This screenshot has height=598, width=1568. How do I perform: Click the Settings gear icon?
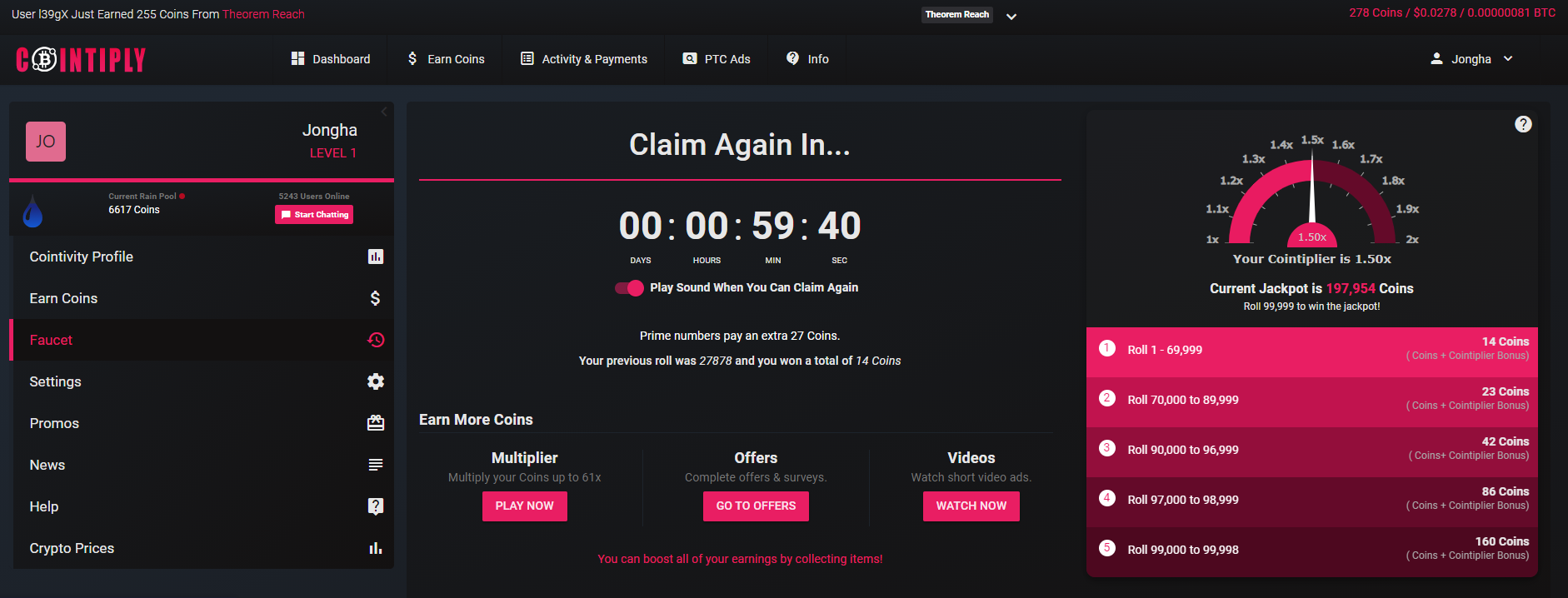tap(376, 381)
